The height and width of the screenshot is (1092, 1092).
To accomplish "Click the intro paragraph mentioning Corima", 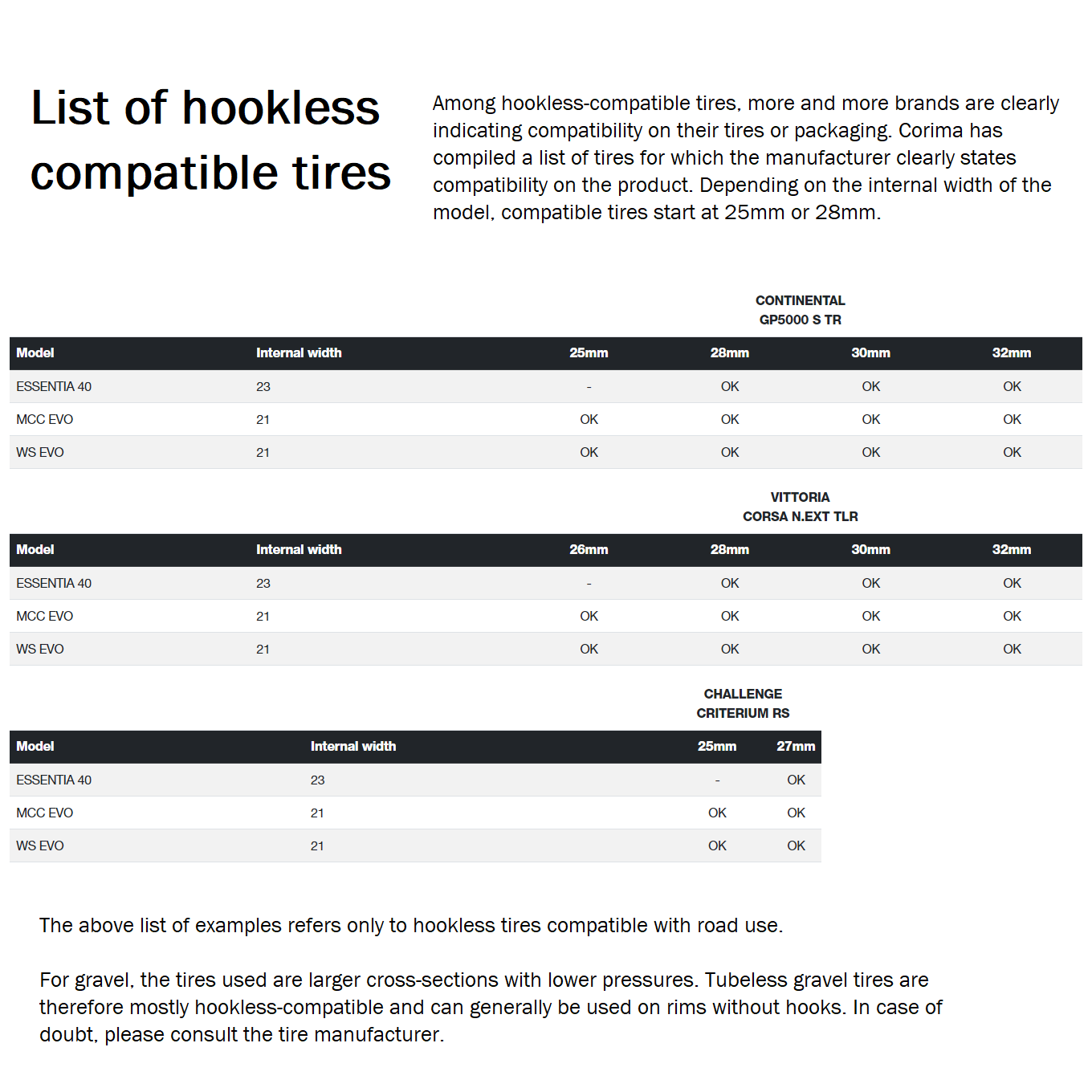I will click(745, 158).
